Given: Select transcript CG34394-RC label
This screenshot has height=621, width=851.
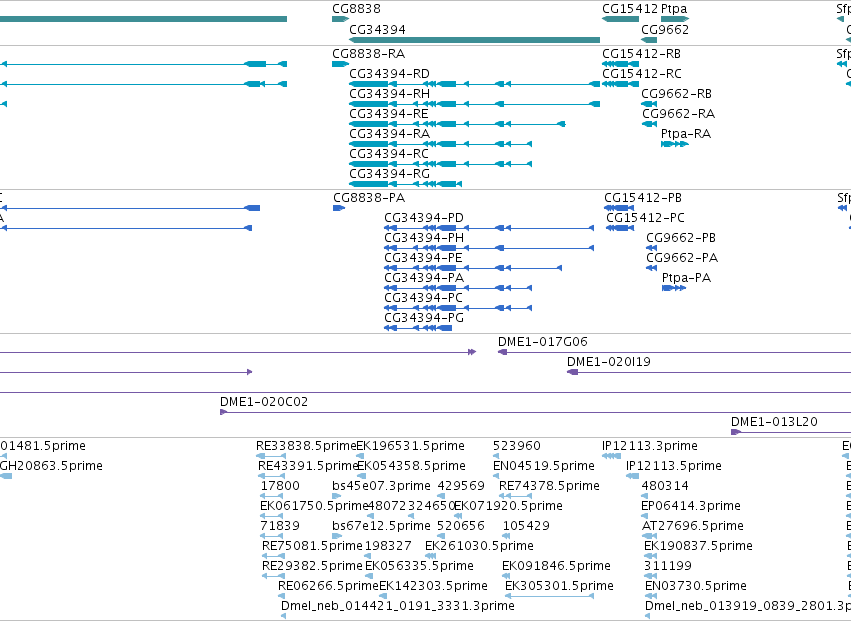Looking at the screenshot, I should [x=389, y=154].
